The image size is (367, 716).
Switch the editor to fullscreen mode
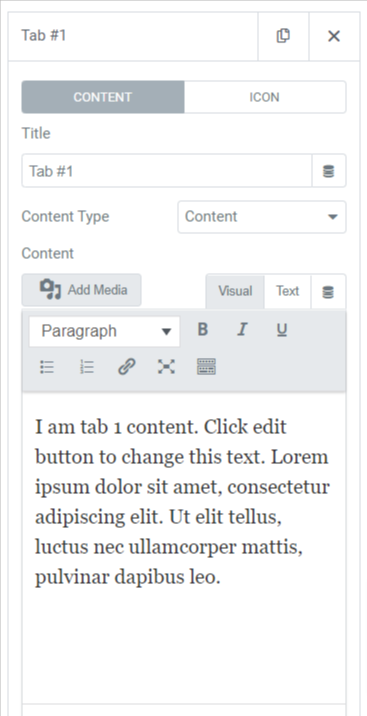(x=166, y=367)
